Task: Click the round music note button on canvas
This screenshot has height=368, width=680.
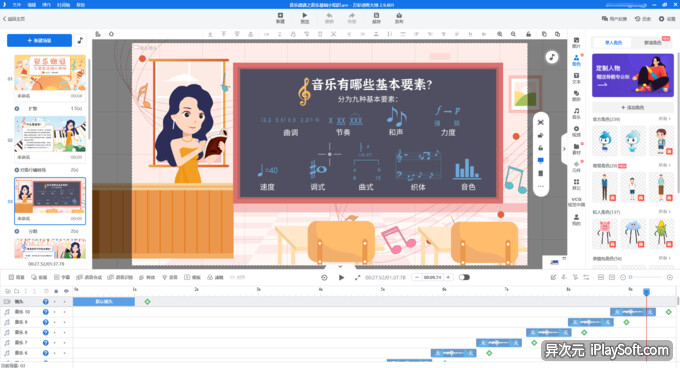Action: point(552,57)
